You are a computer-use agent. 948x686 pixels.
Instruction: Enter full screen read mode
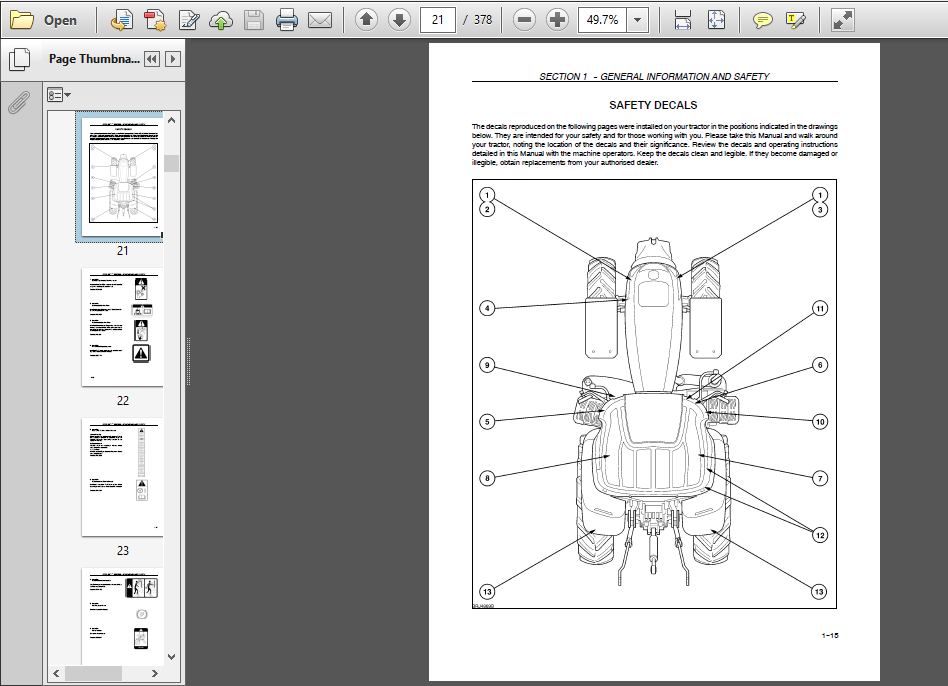842,20
